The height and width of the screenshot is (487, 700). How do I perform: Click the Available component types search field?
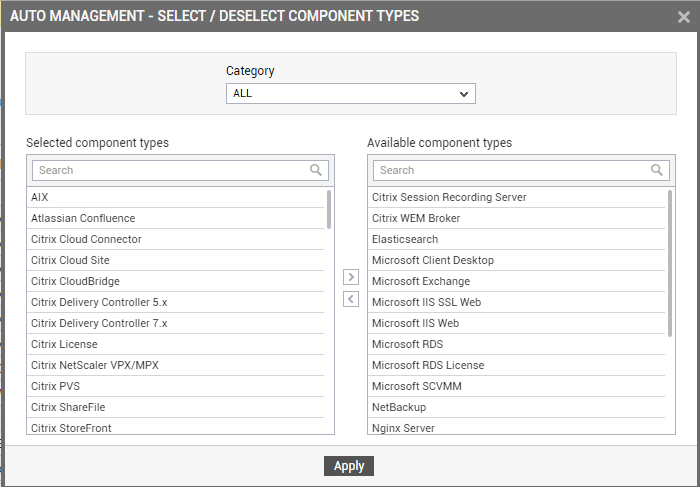[521, 170]
